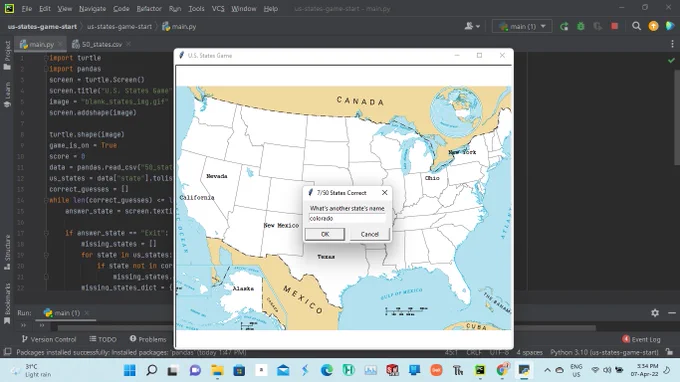The image size is (680, 382).
Task: Open the TODO tool window
Action: click(103, 339)
